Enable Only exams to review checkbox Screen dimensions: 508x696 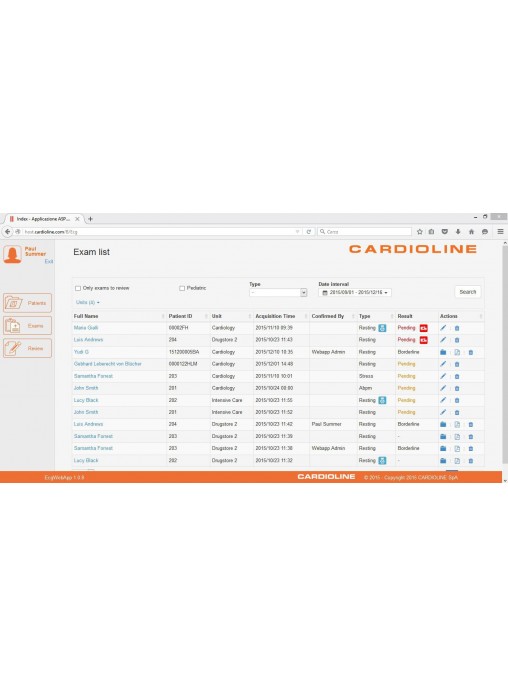[x=78, y=288]
